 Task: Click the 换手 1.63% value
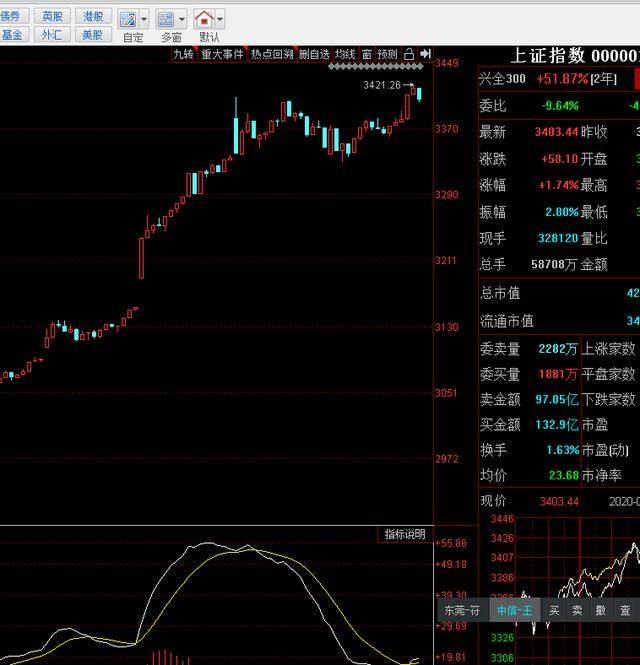coord(563,450)
